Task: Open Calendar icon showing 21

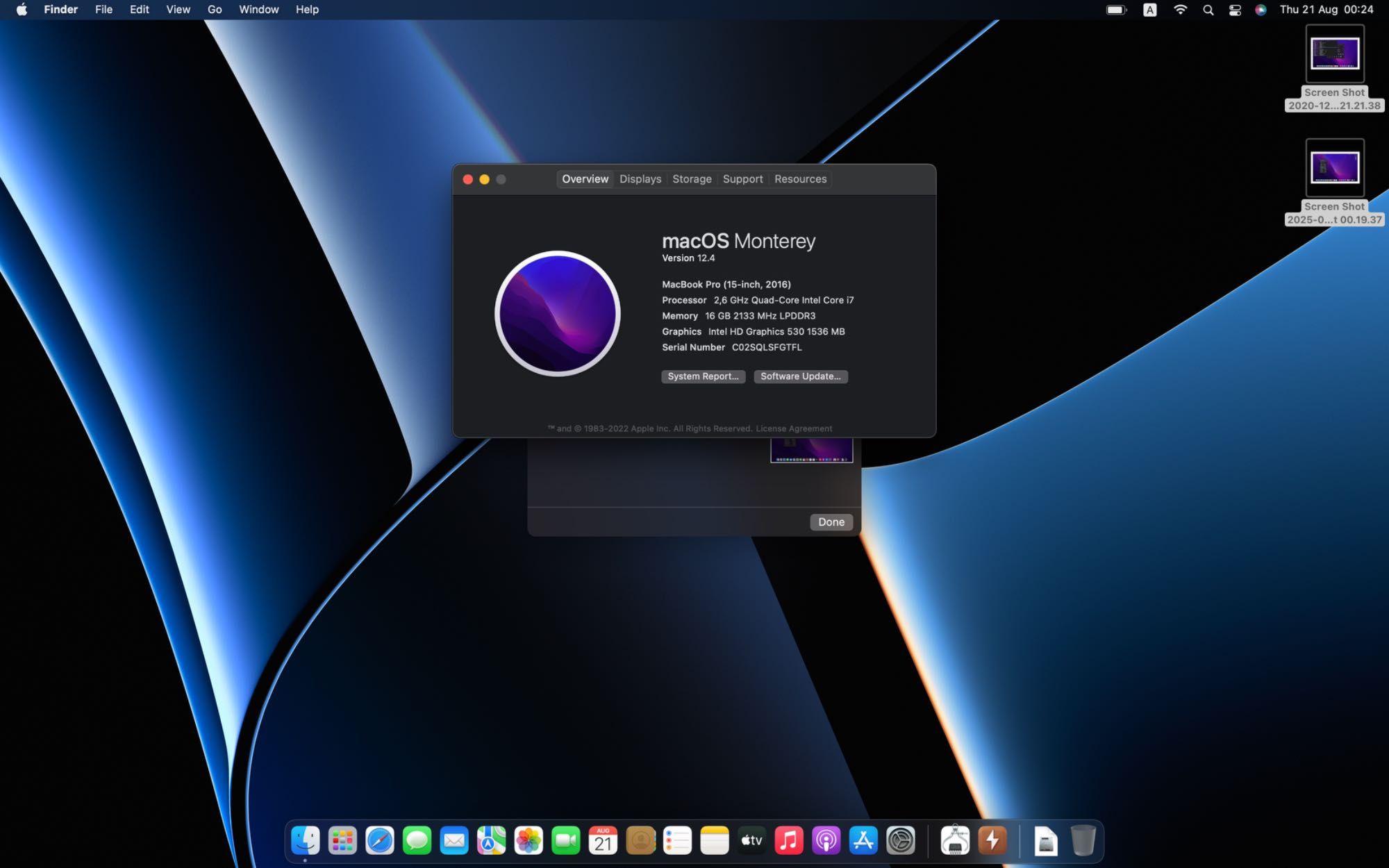Action: (603, 840)
